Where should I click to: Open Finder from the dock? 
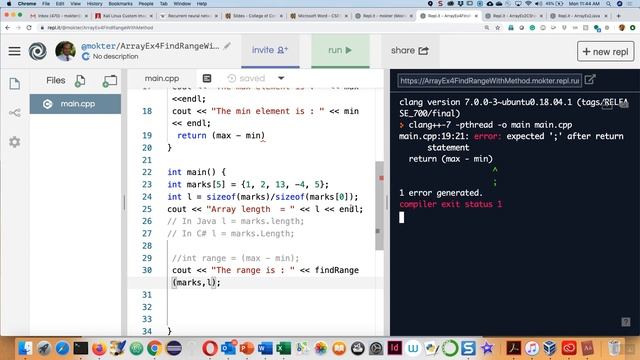coord(25,348)
